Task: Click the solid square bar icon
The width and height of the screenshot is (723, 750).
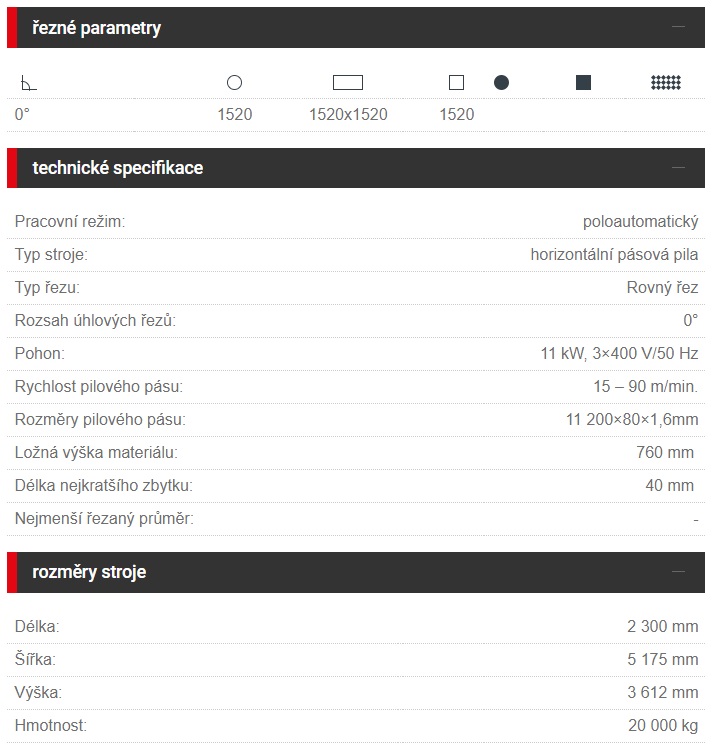Action: 583,83
